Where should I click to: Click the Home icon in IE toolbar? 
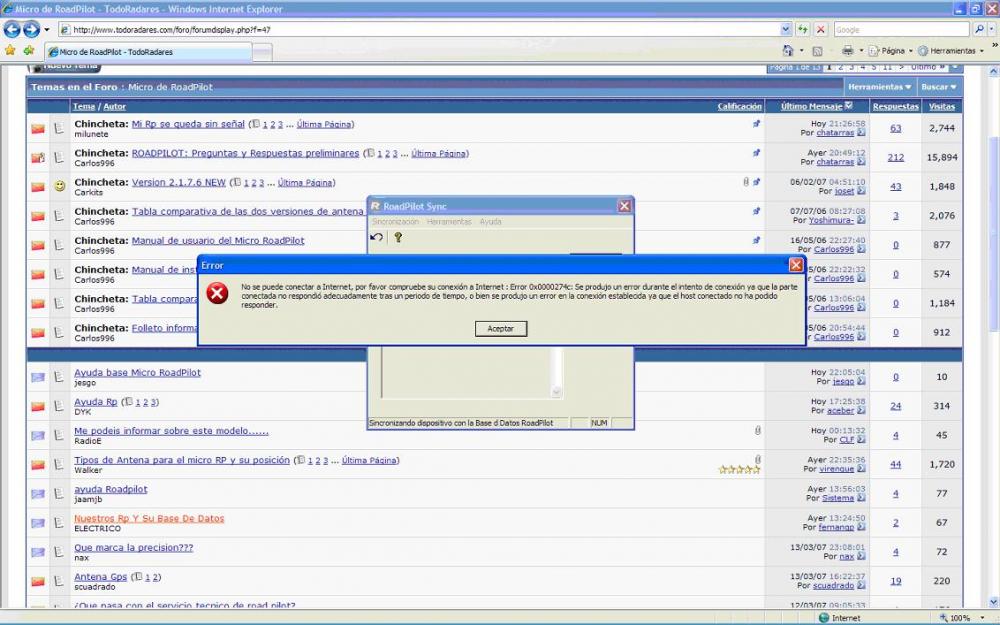[789, 50]
